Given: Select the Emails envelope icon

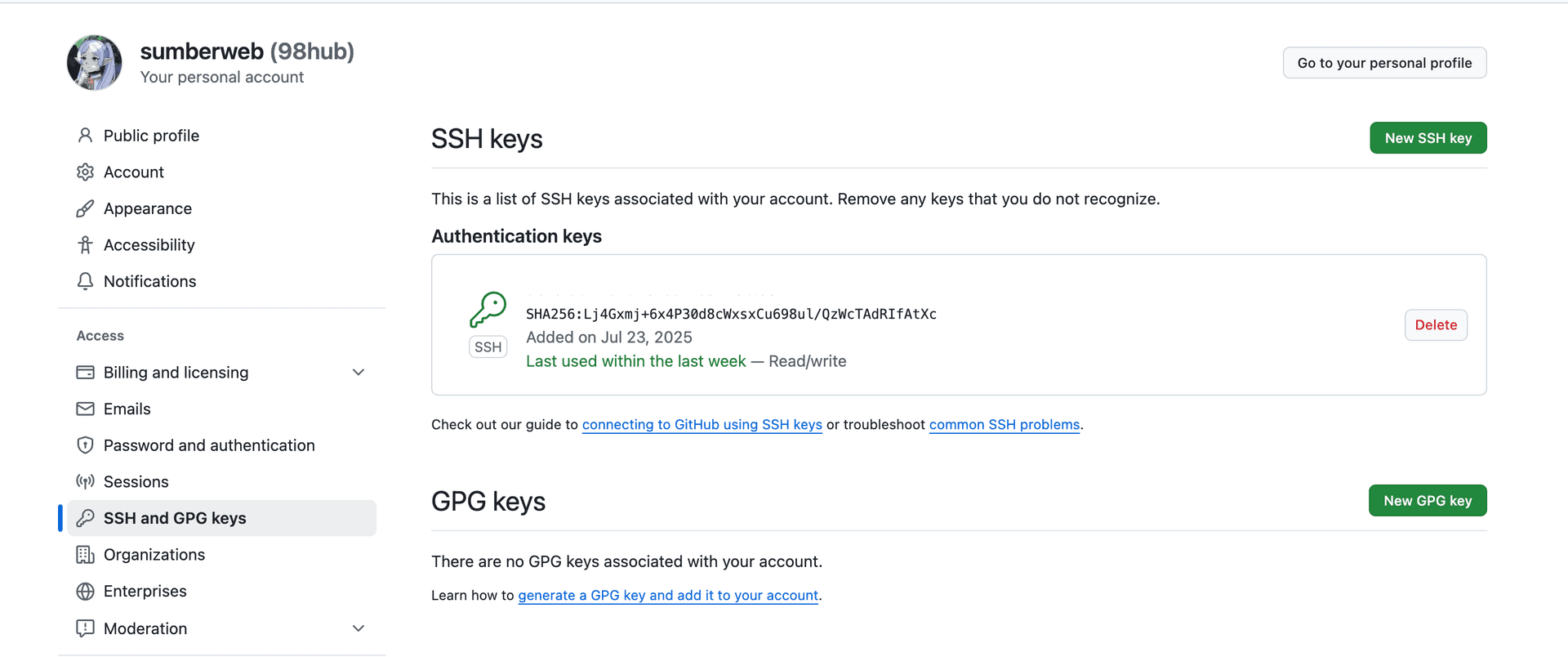Looking at the screenshot, I should pyautogui.click(x=86, y=409).
